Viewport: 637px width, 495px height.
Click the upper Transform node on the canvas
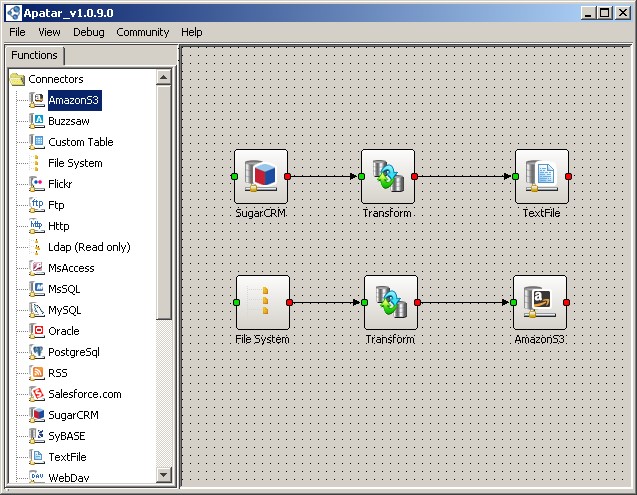click(388, 176)
